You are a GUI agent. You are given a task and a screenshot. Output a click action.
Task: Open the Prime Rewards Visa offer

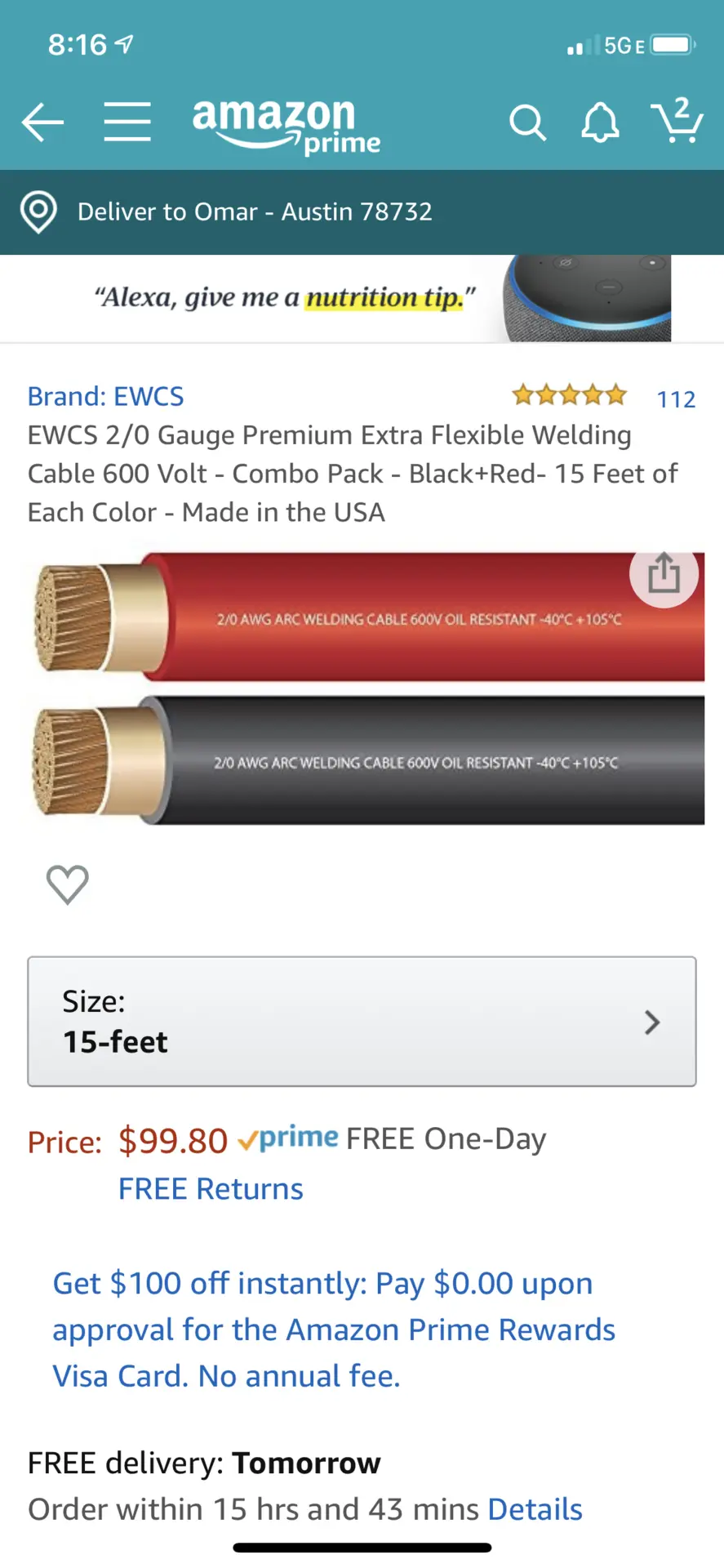point(334,1330)
